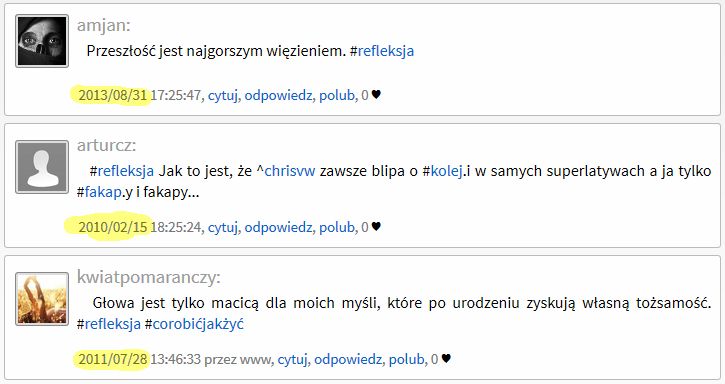
Task: Open the #kolej hashtag link
Action: (442, 171)
